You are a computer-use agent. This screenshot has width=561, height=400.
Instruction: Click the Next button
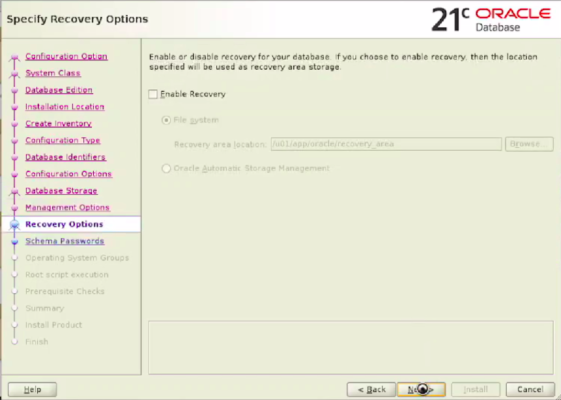point(421,389)
